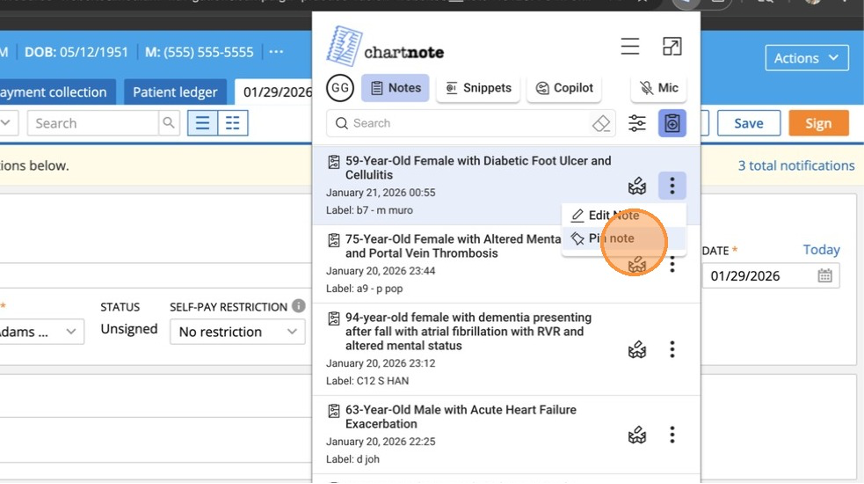The height and width of the screenshot is (484, 864).
Task: Pop out the chartnote panel to new window
Action: (x=672, y=47)
